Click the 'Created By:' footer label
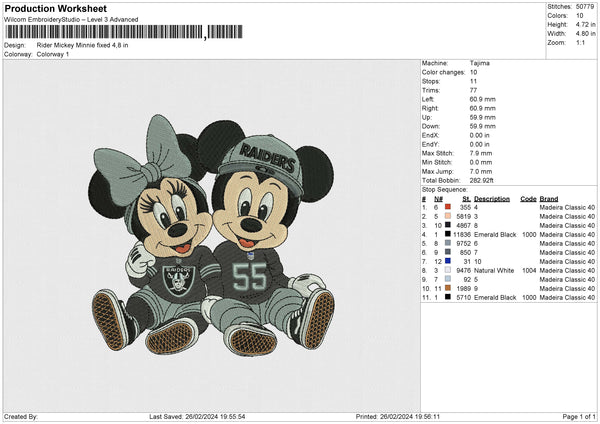 [21, 416]
